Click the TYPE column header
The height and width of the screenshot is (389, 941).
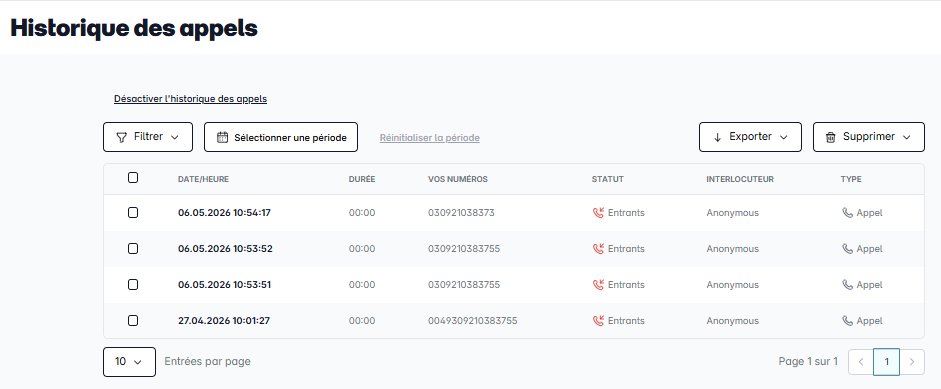click(x=851, y=179)
